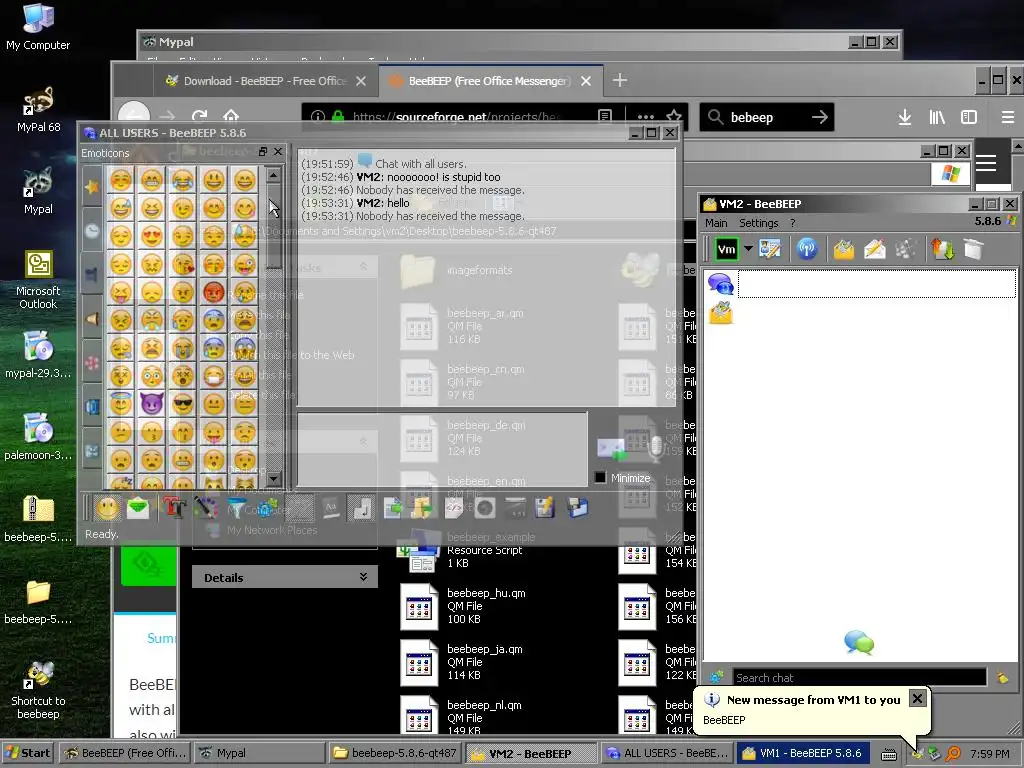Open the Settings menu in VM2 BeeBEEP
Viewport: 1024px width, 768px height.
(x=758, y=223)
